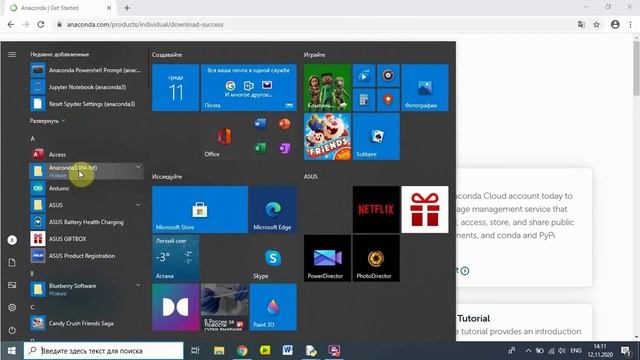640x360 pixels.
Task: Open the Microsoft Store tile
Action: click(200, 209)
